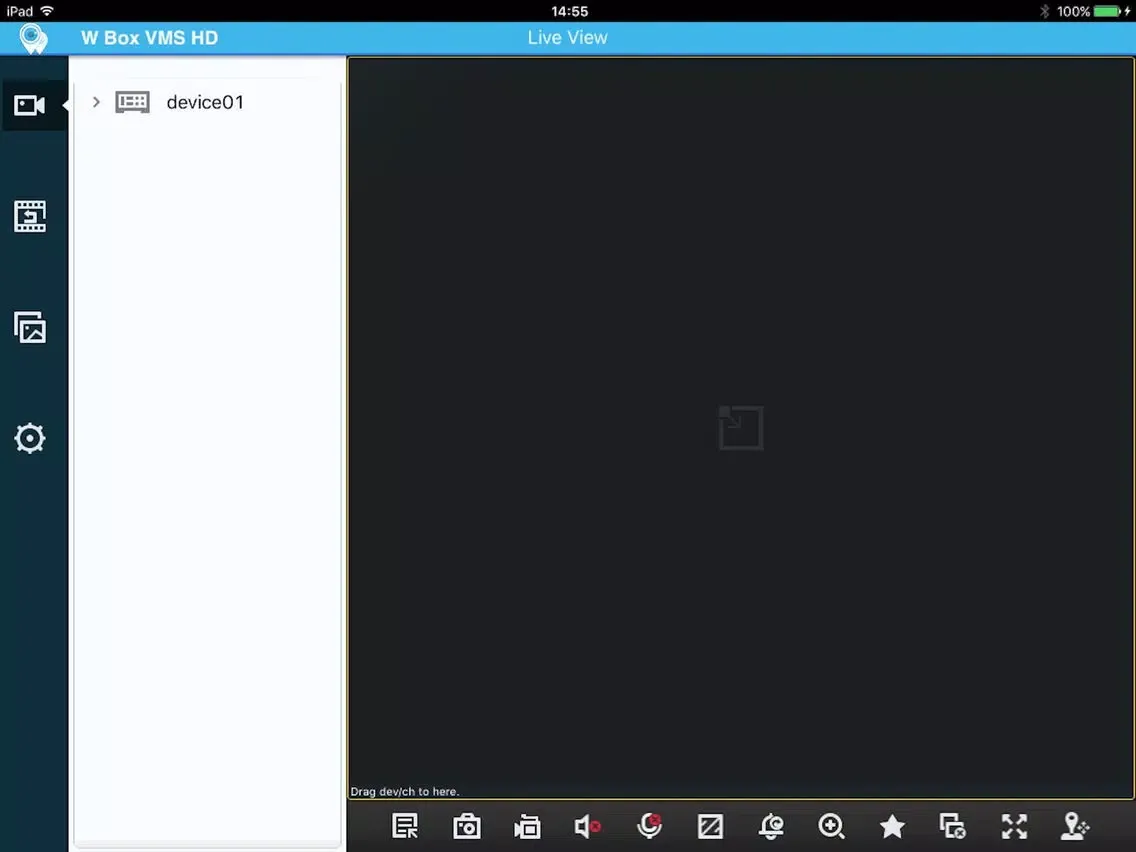Open the Settings gear in sidebar
1136x852 pixels.
point(30,438)
